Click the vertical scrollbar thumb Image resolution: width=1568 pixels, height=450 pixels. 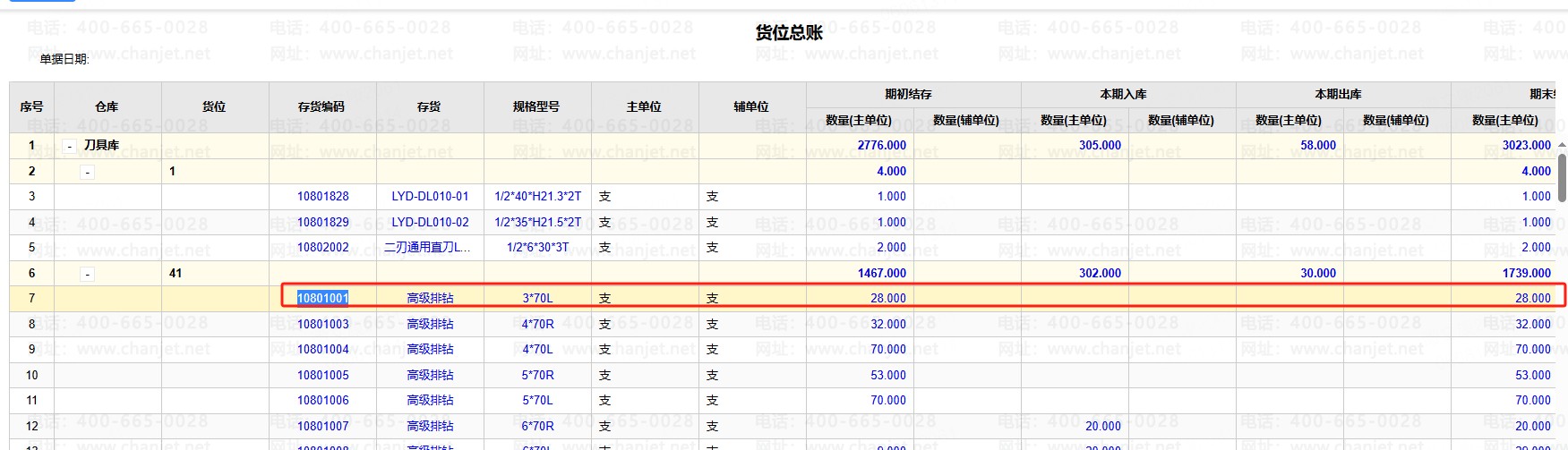click(1562, 177)
